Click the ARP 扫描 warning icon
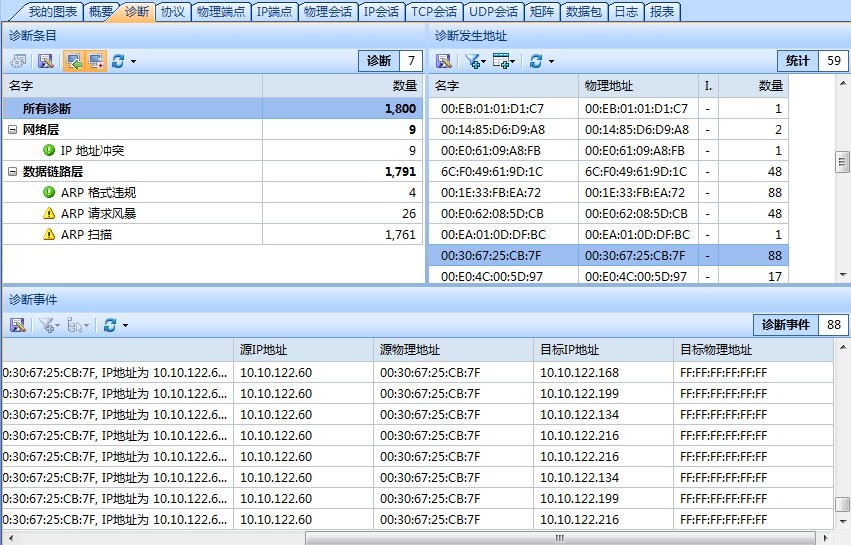851x545 pixels. click(x=49, y=234)
